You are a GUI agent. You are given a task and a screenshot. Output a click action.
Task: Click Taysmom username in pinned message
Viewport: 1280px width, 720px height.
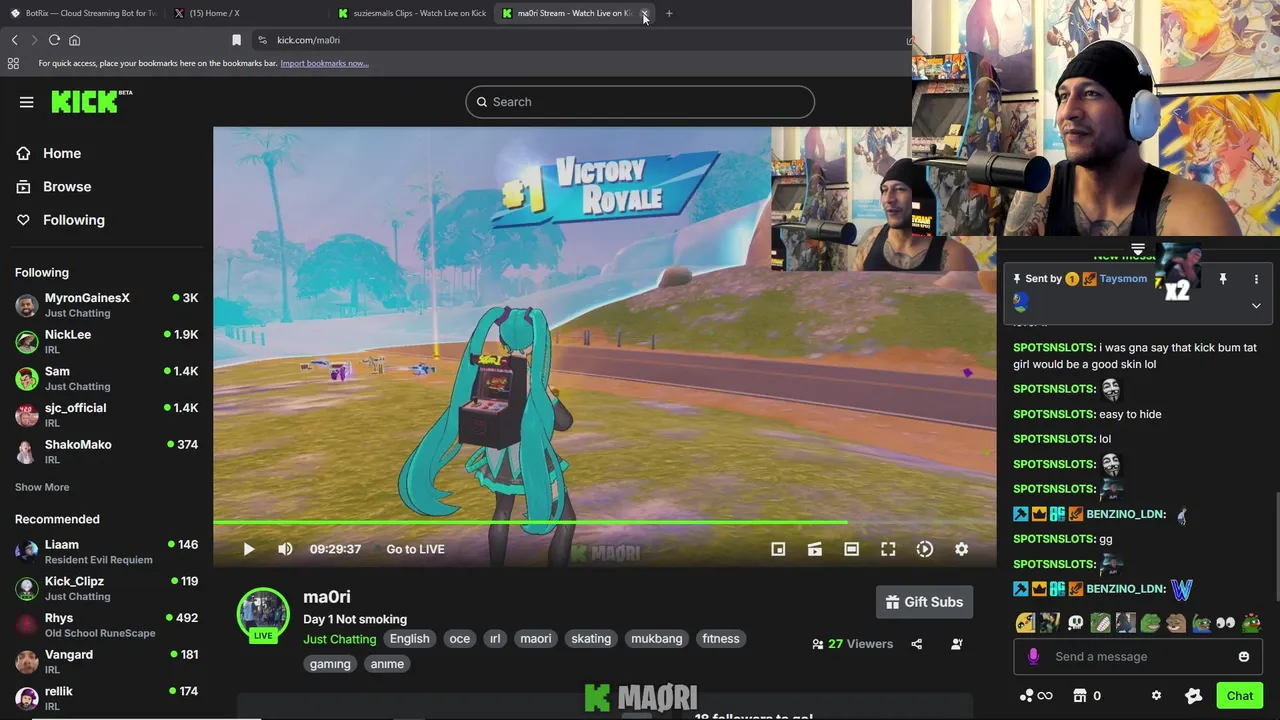(x=1123, y=279)
